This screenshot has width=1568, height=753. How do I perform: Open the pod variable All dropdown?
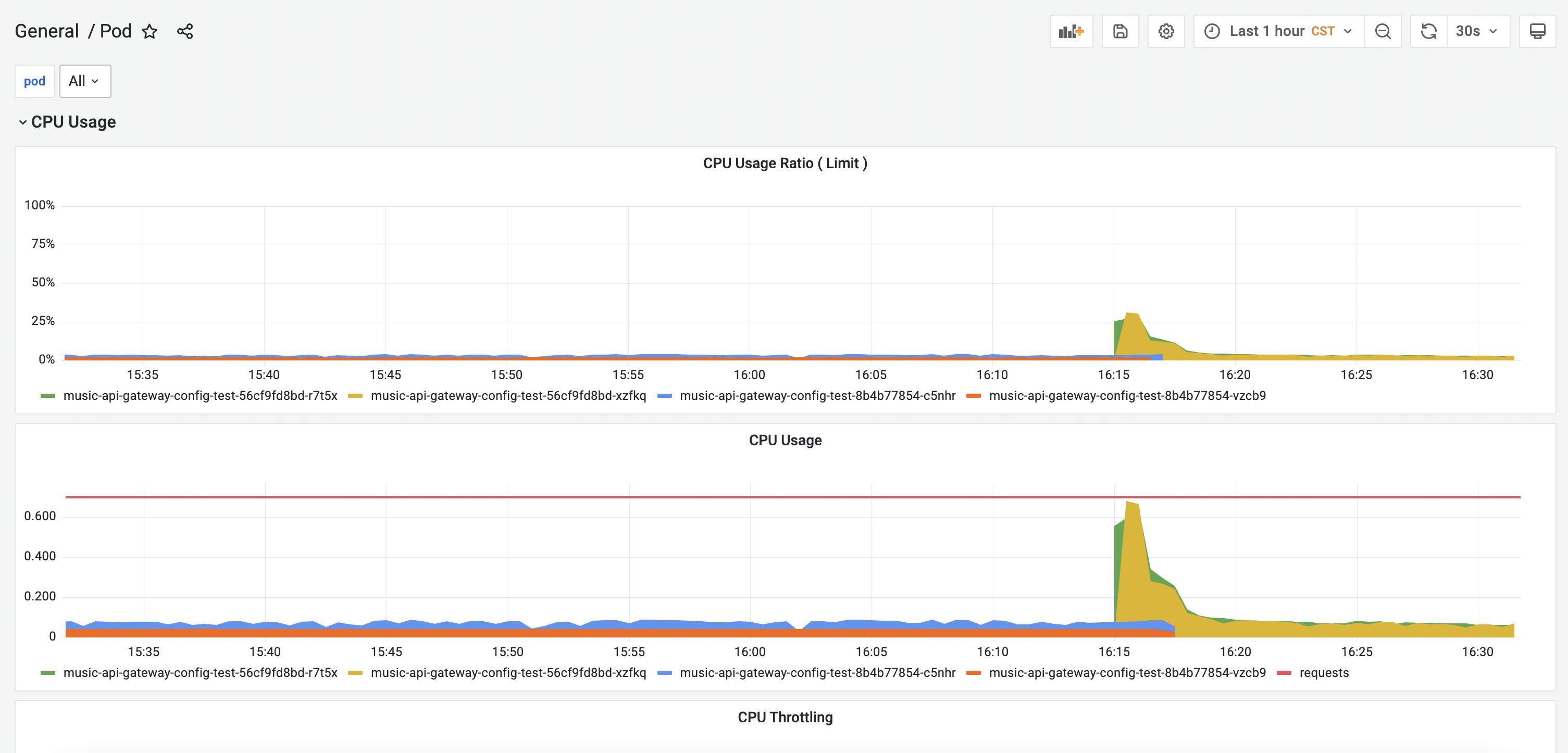[x=84, y=81]
